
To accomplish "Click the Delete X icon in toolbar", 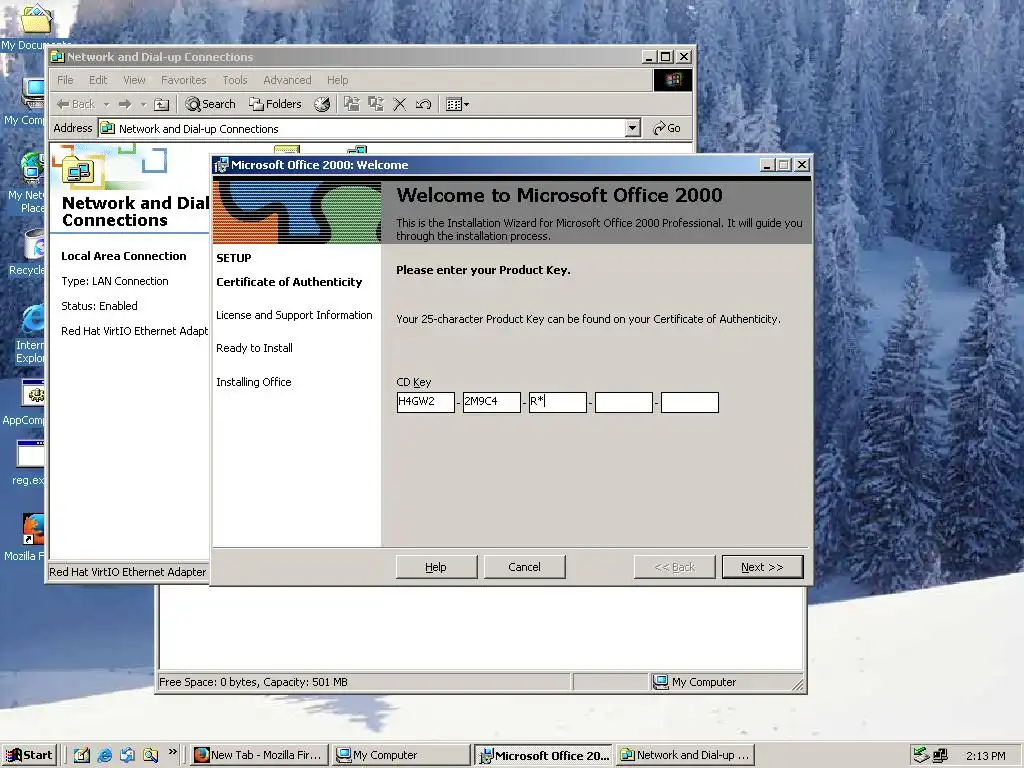I will tap(400, 104).
